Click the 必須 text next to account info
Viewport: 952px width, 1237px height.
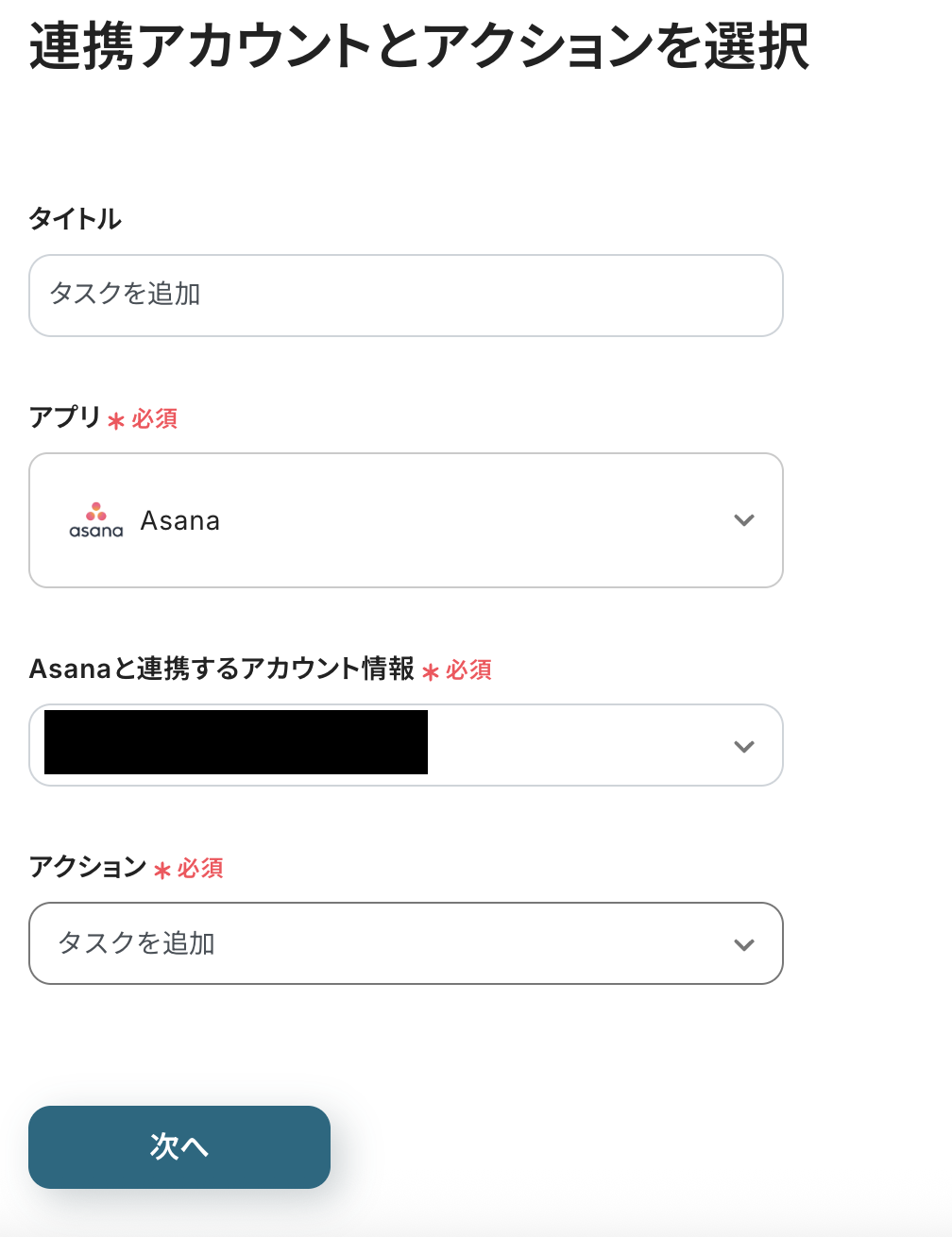tap(469, 670)
